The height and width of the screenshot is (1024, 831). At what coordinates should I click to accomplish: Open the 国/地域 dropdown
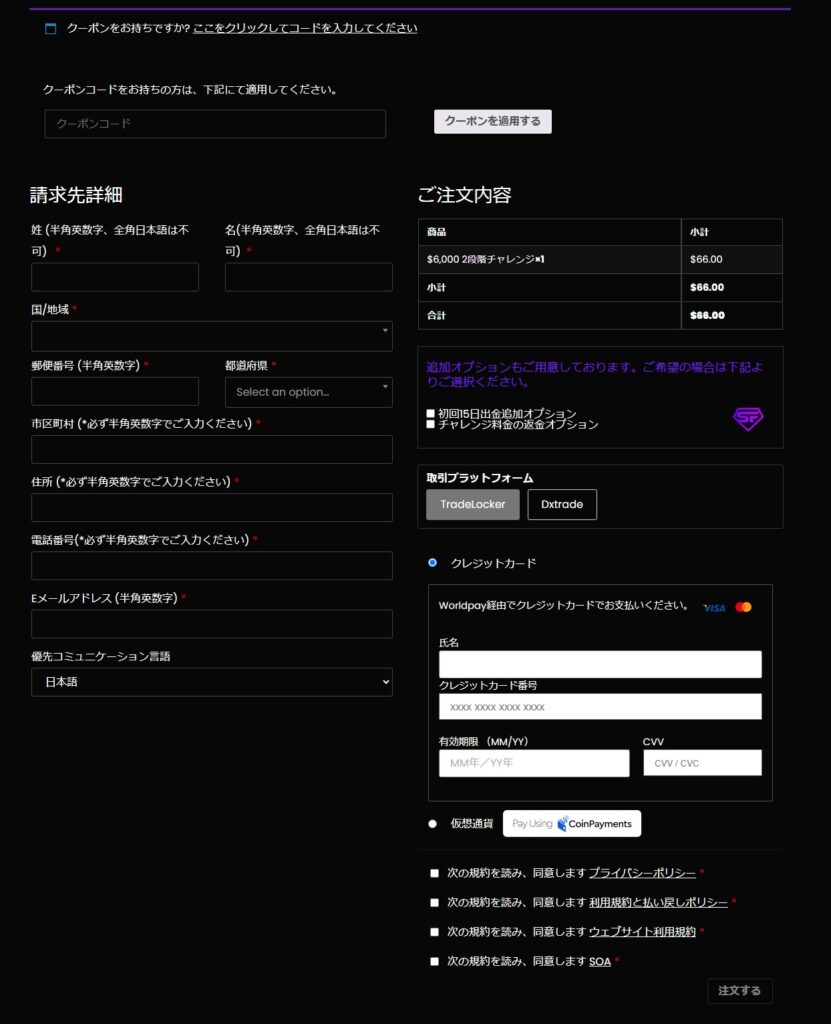[211, 336]
